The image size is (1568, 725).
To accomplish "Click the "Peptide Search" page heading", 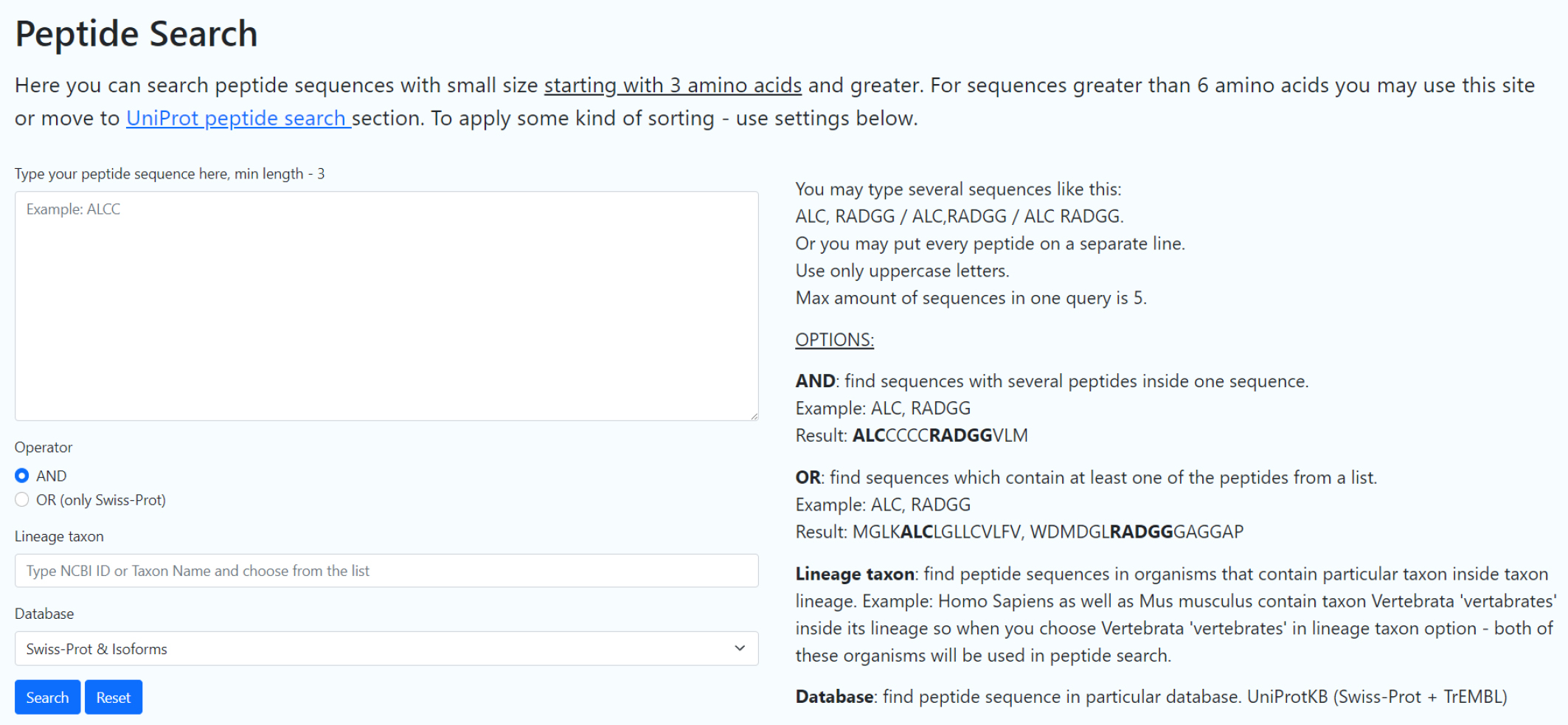I will [x=136, y=34].
